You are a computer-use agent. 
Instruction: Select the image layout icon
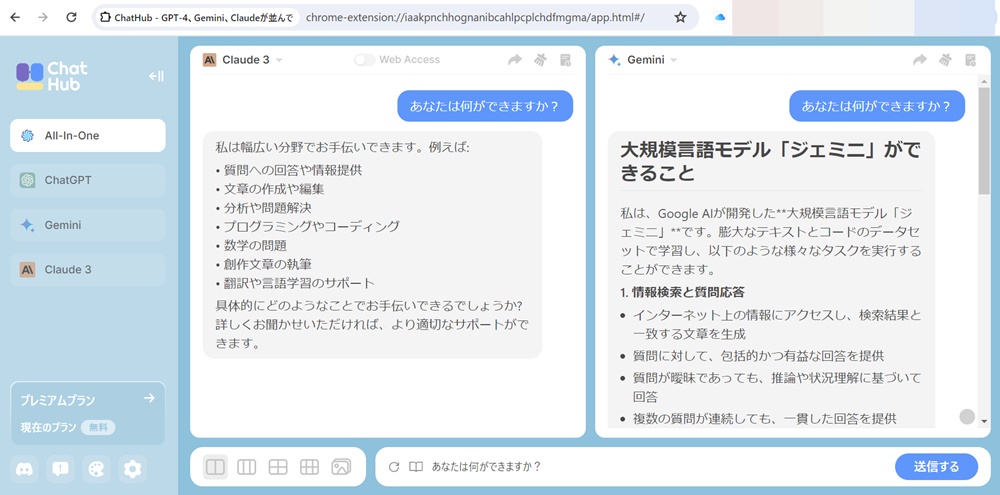[341, 467]
